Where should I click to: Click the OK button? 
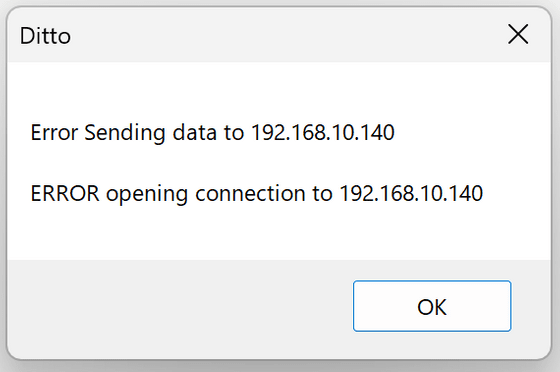432,306
